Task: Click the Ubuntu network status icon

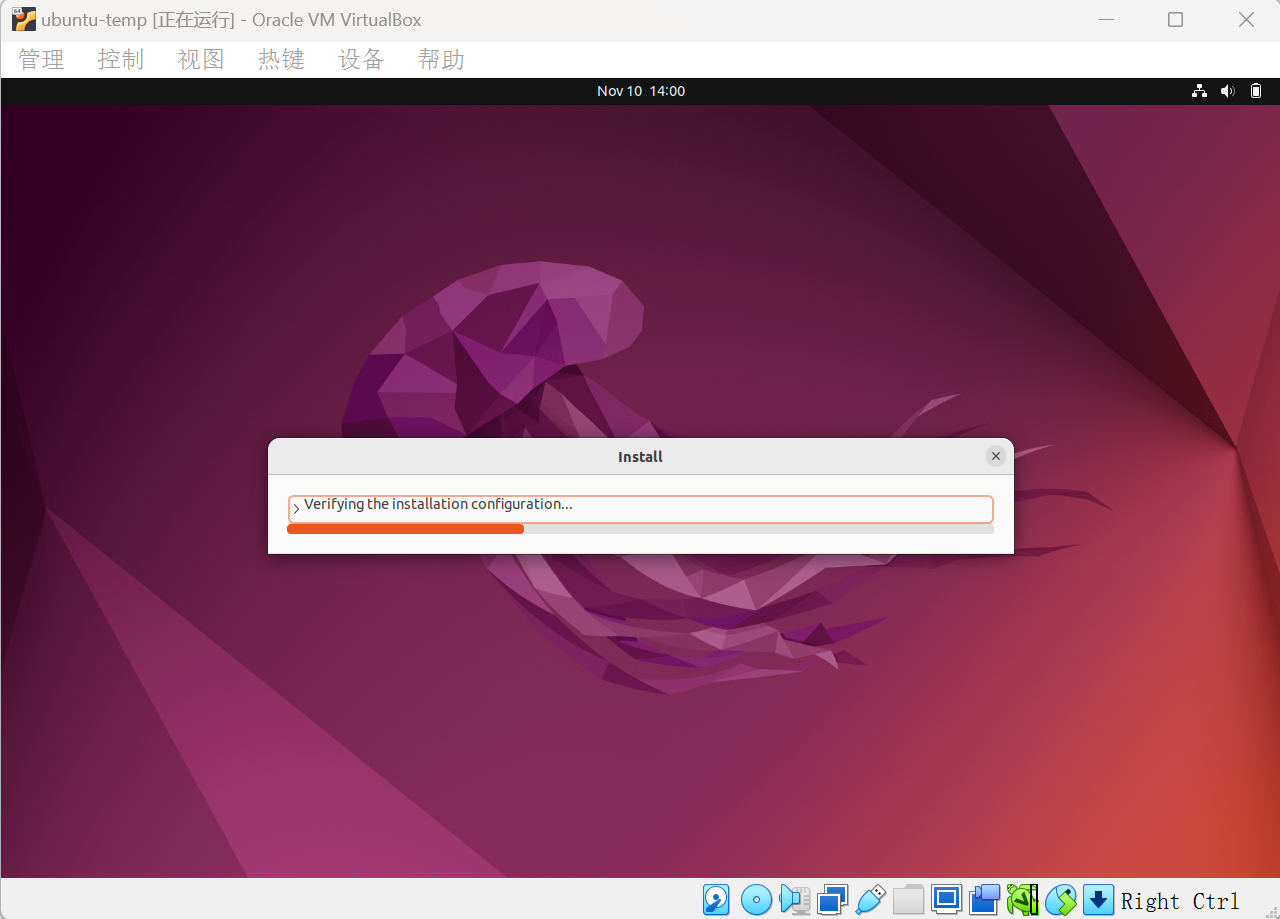Action: [1199, 91]
